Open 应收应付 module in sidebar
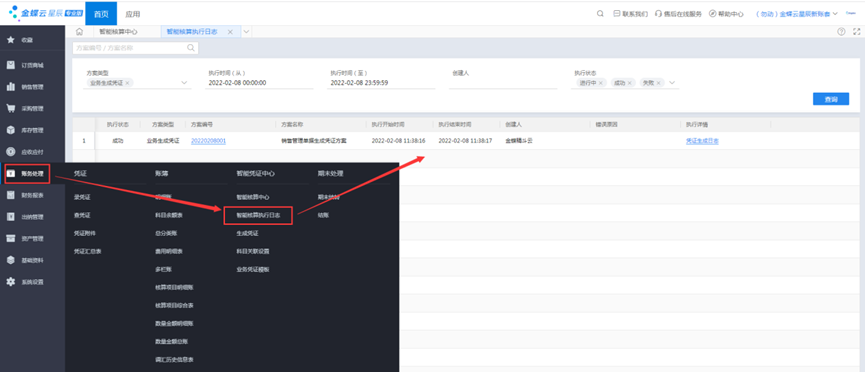Viewport: 865px width, 372px height. tap(32, 152)
